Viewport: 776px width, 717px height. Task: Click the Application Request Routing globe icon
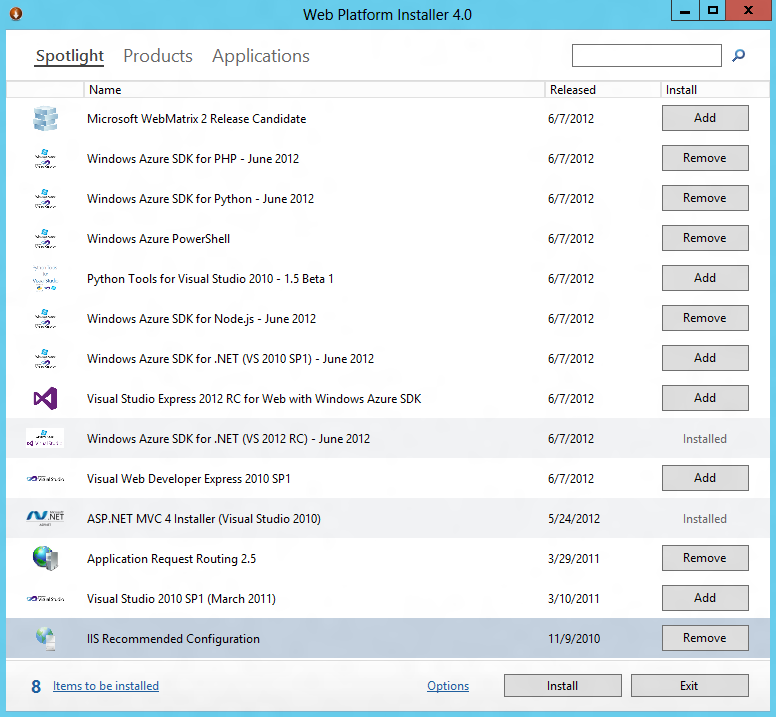pos(46,559)
